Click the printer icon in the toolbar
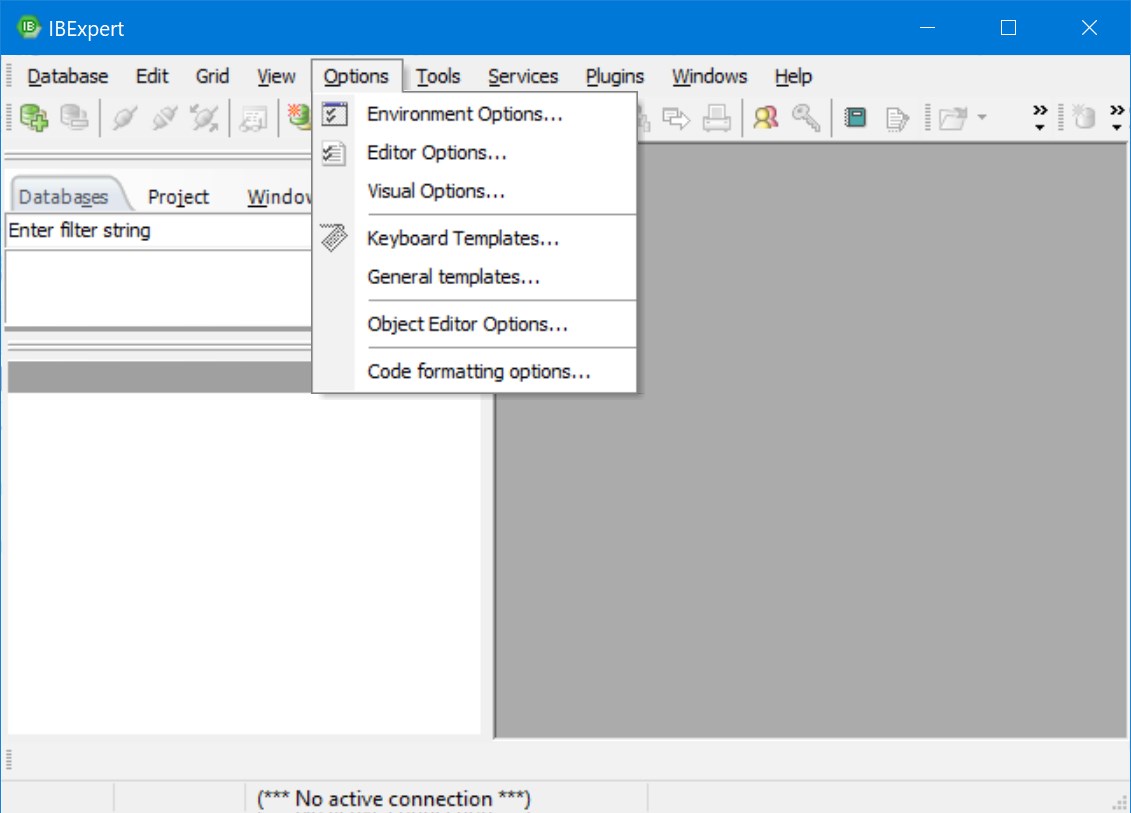 tap(716, 118)
